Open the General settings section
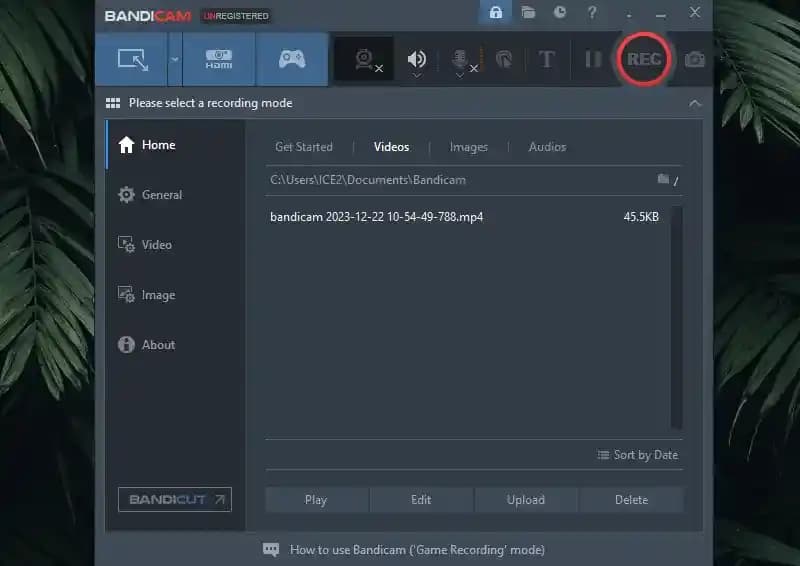Image resolution: width=800 pixels, height=566 pixels. point(161,195)
